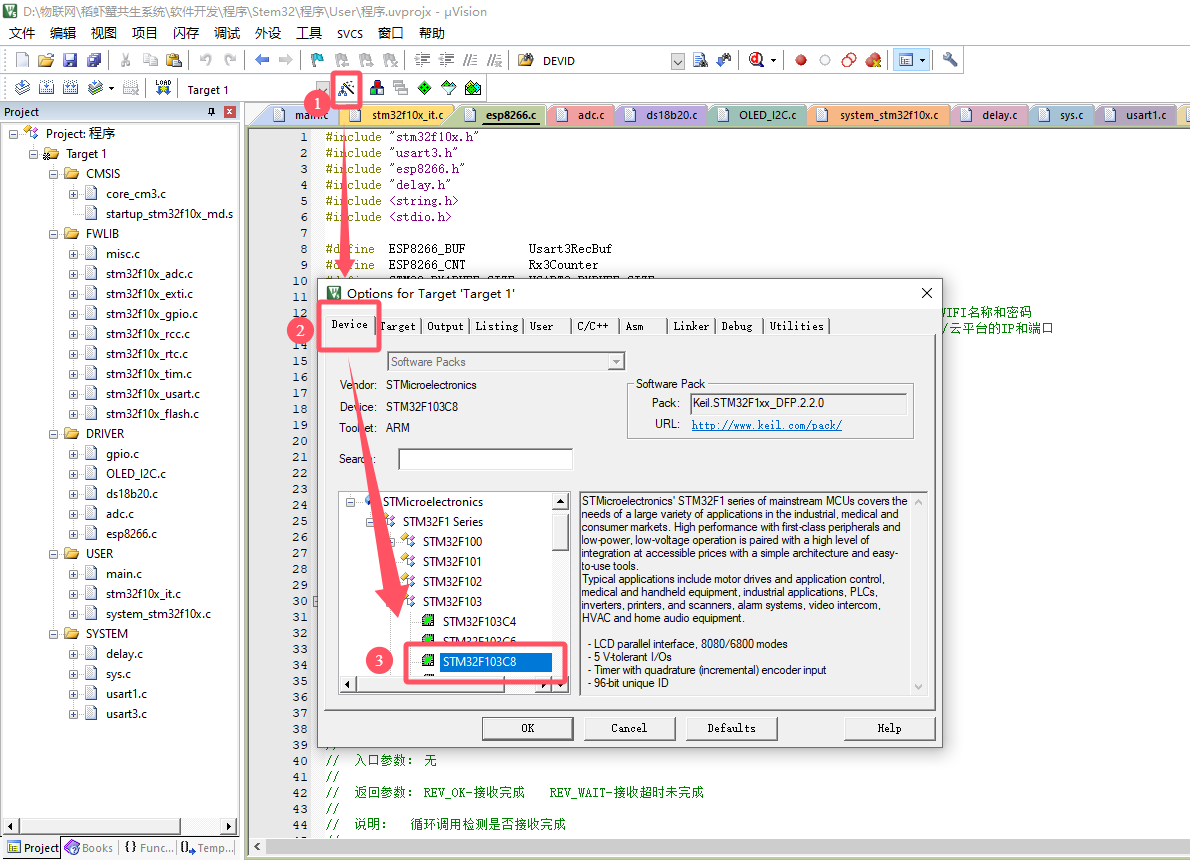Open the Books tab in Project panel
1190x864 pixels.
[x=90, y=848]
